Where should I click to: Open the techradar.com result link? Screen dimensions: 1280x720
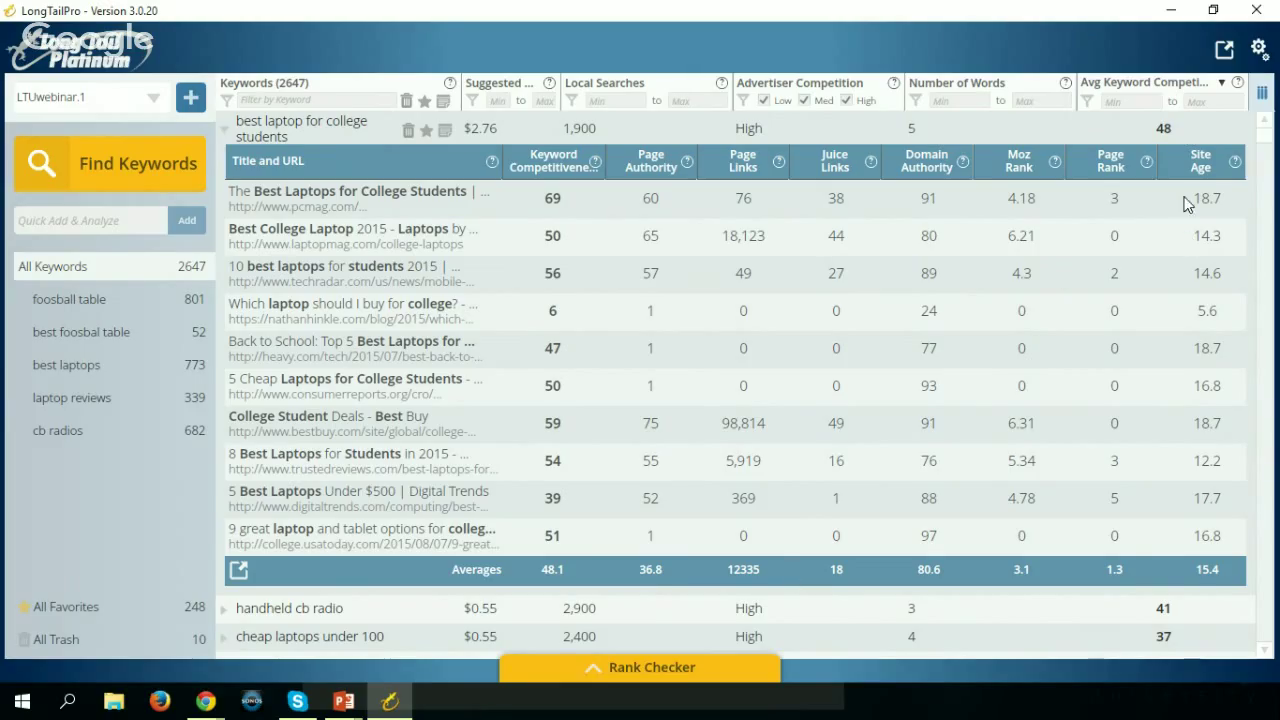(351, 282)
